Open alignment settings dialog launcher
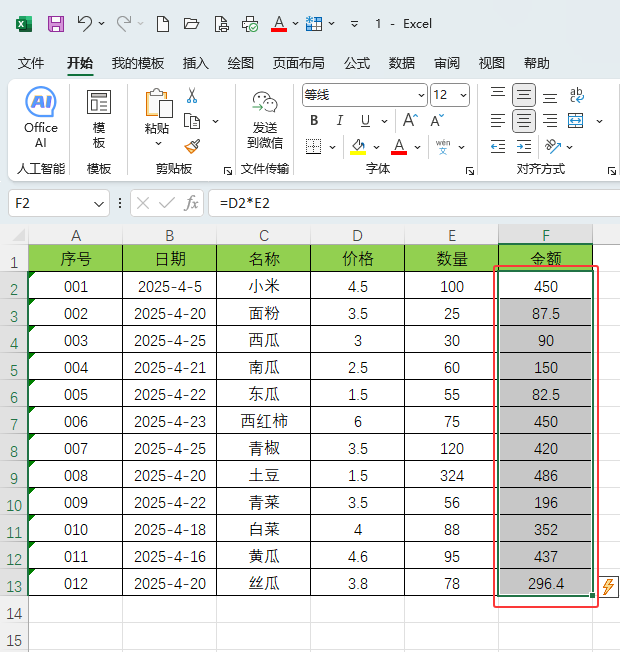This screenshot has width=620, height=652. click(612, 170)
